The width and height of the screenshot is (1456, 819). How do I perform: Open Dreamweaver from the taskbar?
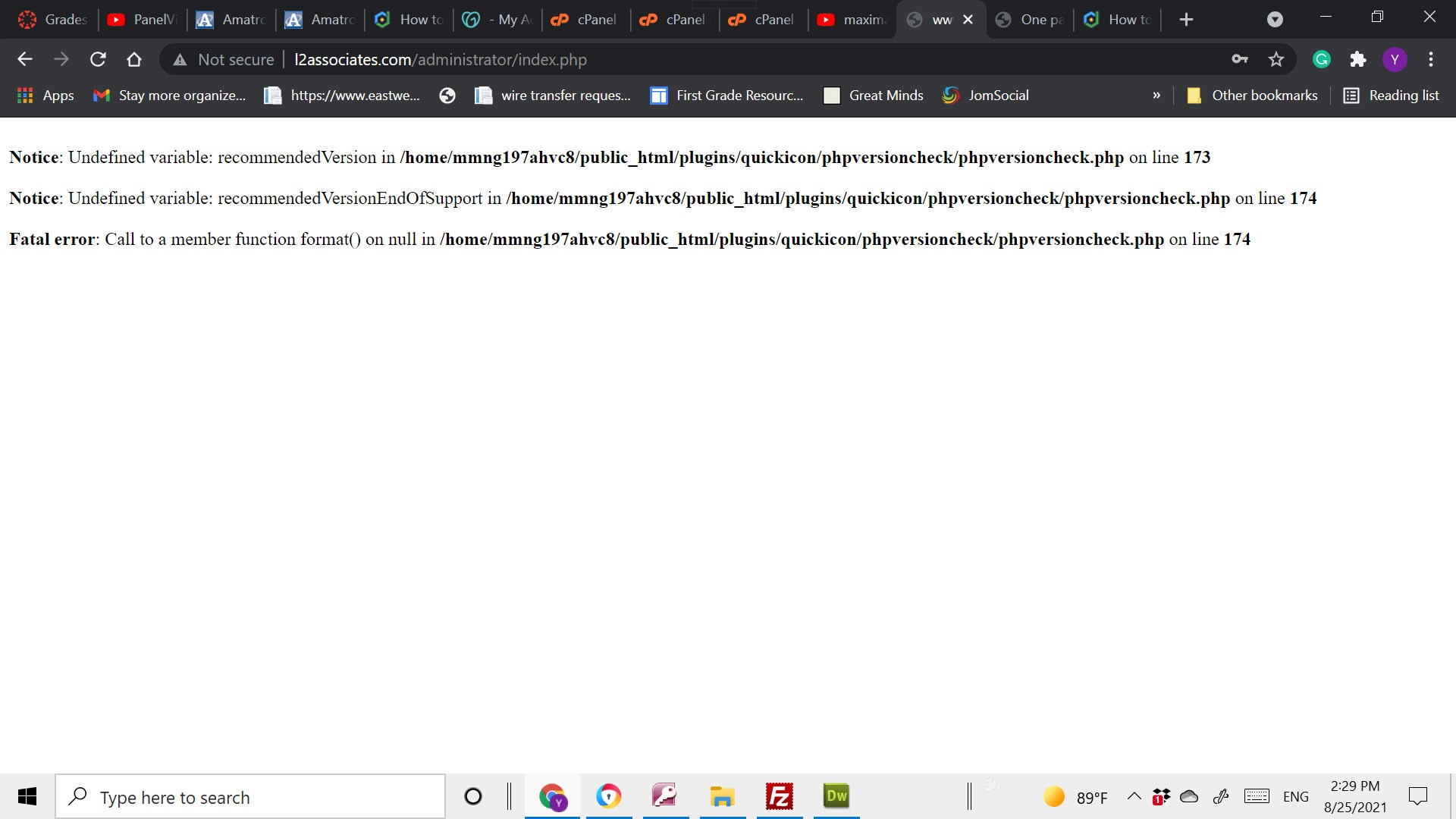click(836, 796)
